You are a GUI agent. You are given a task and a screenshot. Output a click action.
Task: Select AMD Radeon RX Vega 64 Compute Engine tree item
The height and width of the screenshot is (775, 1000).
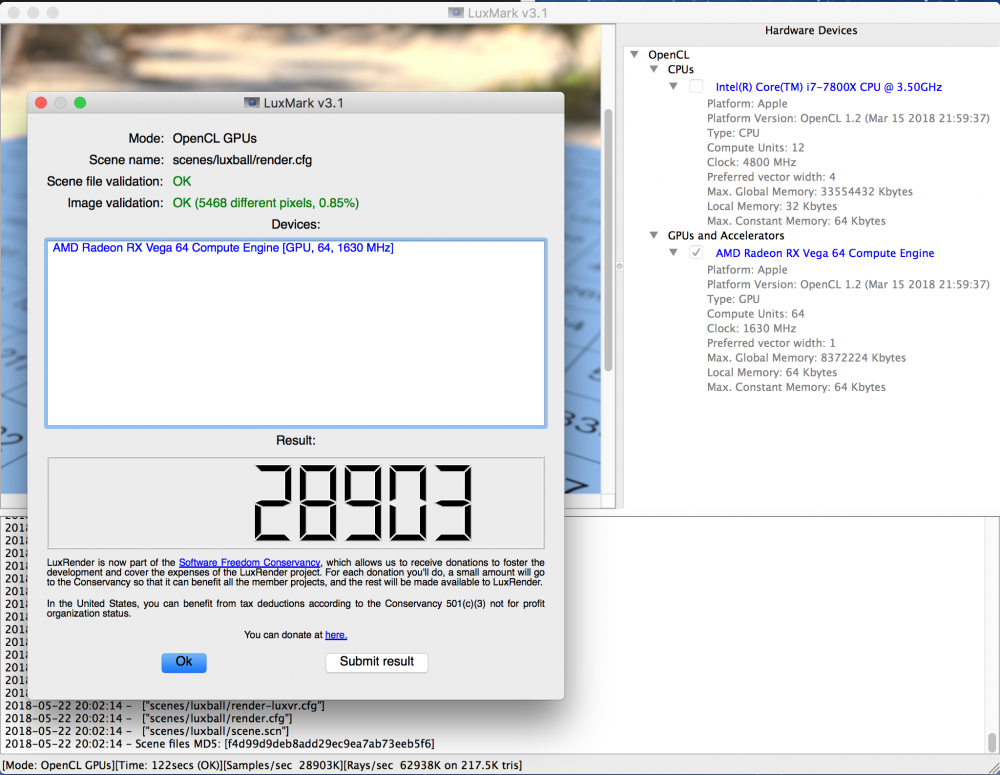[825, 253]
